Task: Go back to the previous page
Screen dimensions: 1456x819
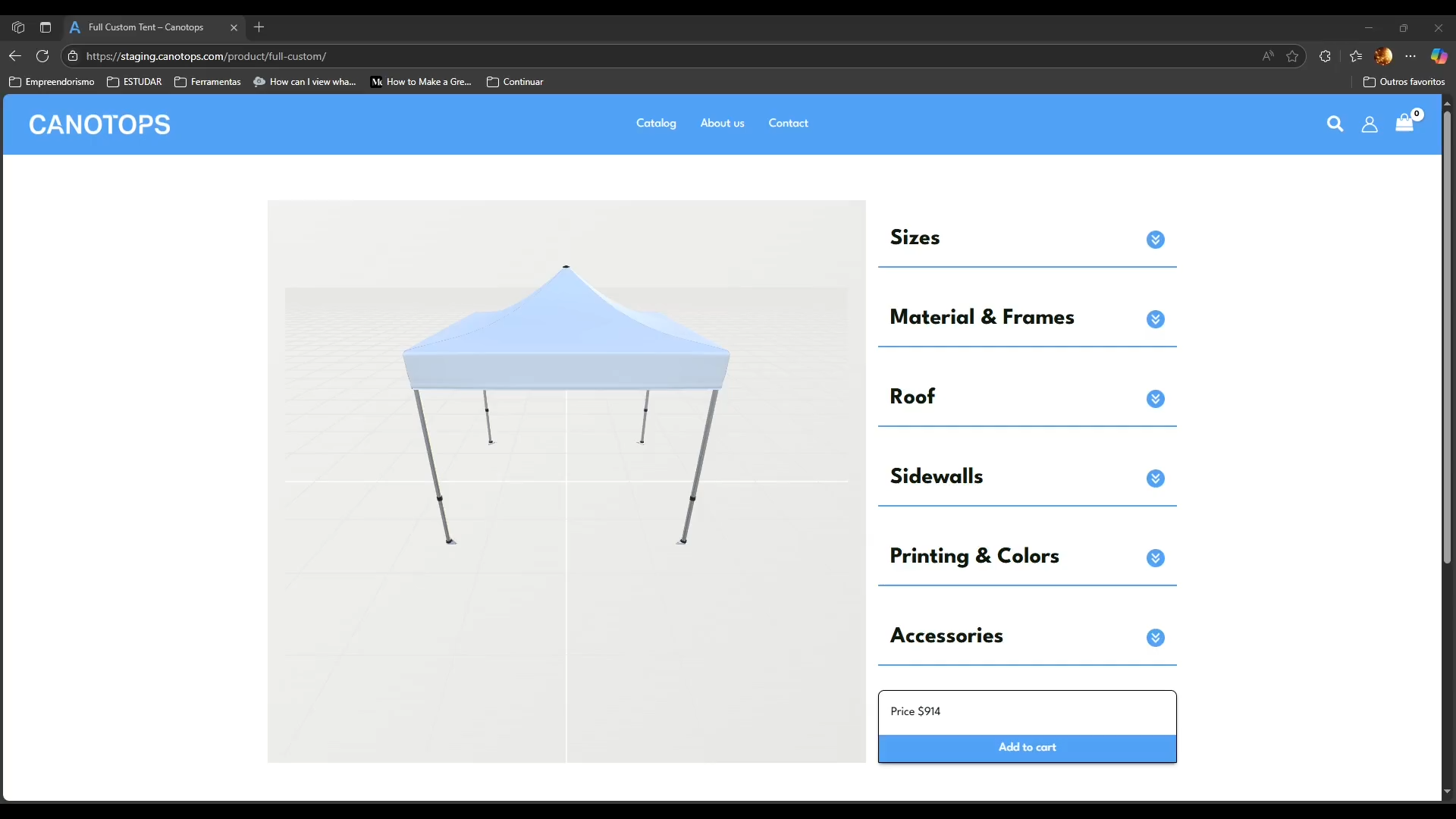Action: 15,56
